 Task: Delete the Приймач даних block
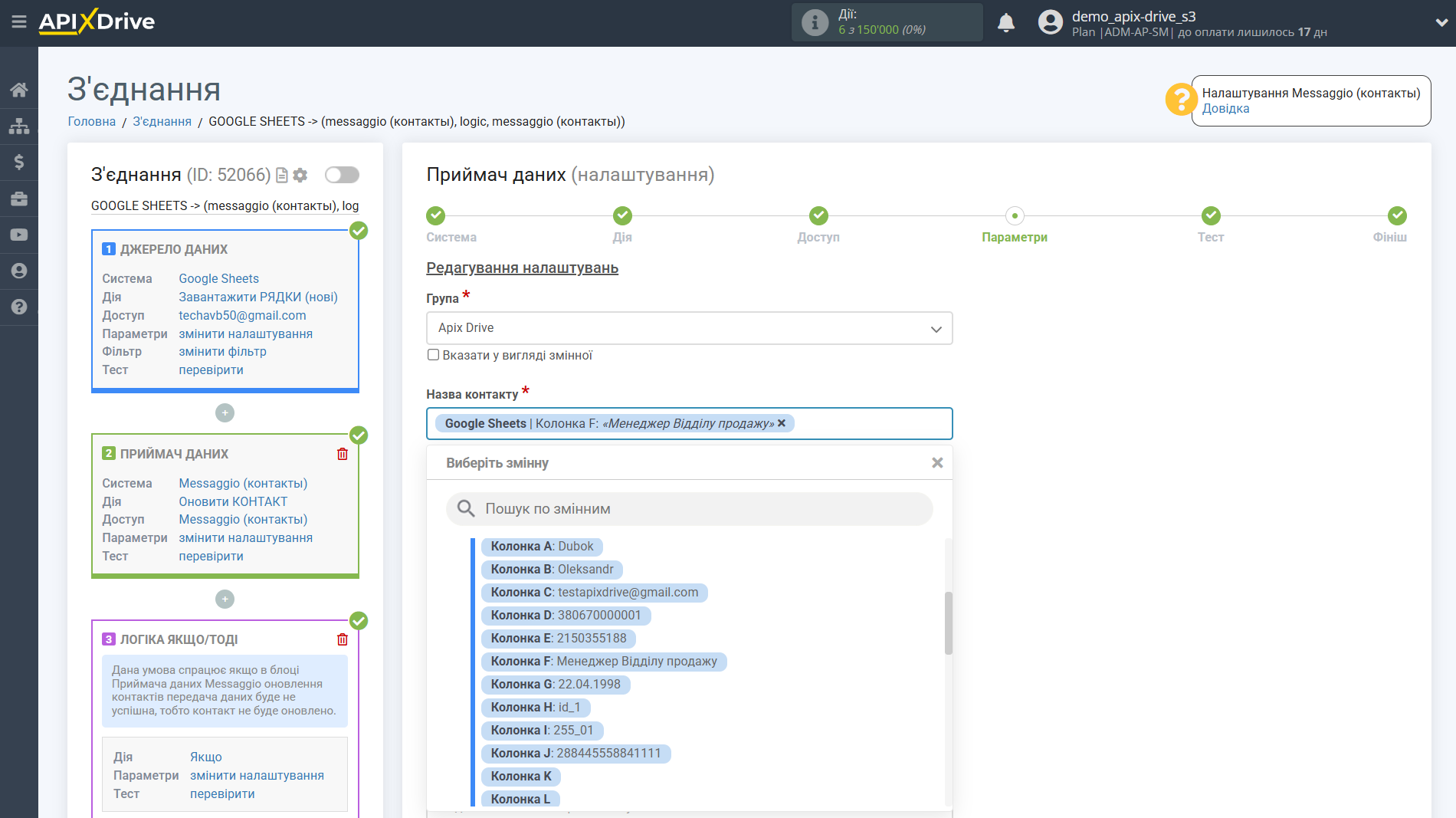[x=343, y=454]
